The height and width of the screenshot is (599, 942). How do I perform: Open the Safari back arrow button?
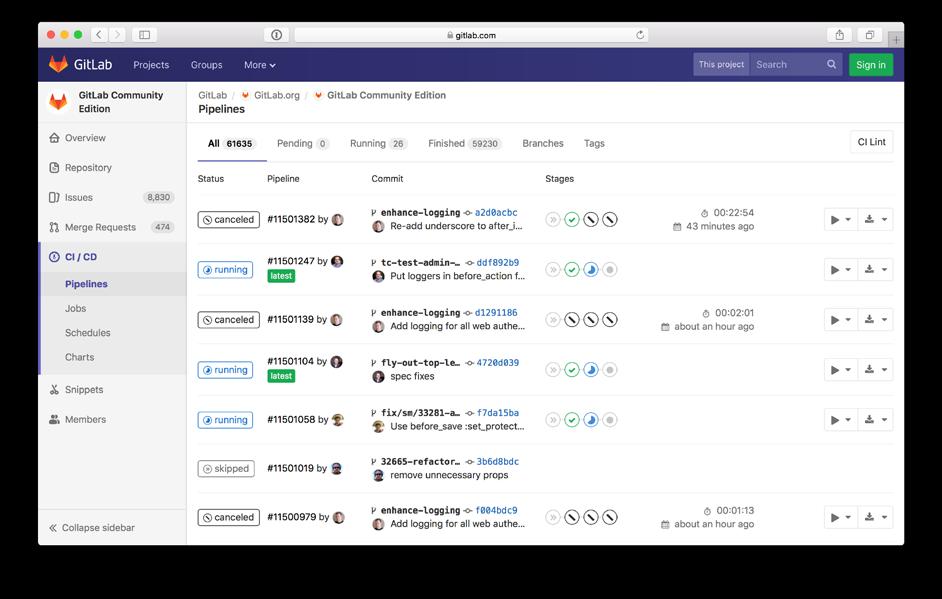(x=99, y=35)
